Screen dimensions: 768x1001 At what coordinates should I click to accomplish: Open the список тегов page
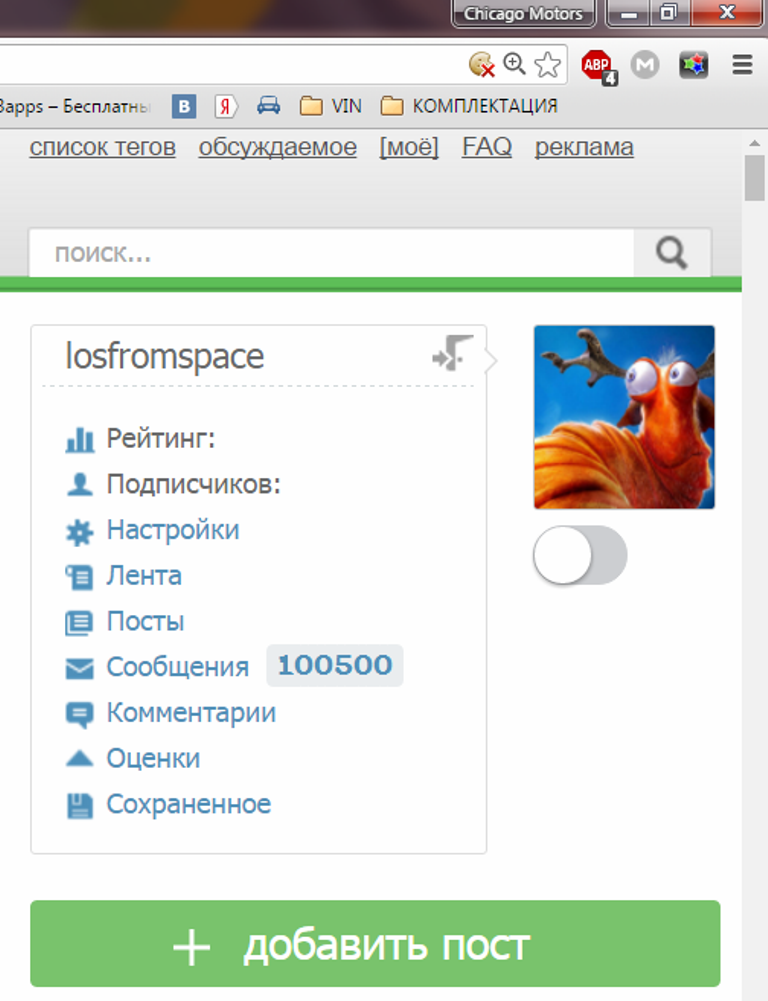pyautogui.click(x=102, y=147)
